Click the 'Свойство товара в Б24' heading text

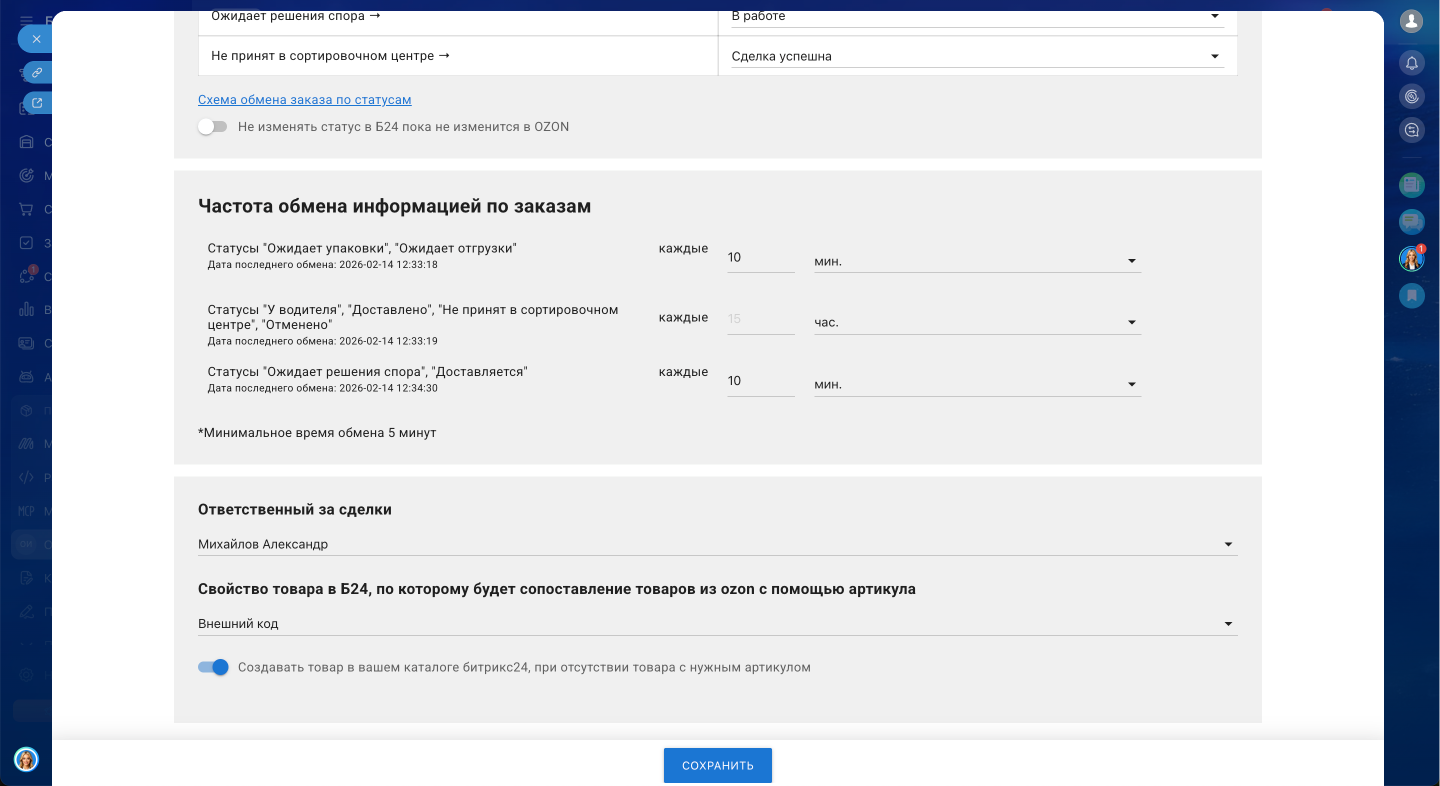tap(557, 589)
